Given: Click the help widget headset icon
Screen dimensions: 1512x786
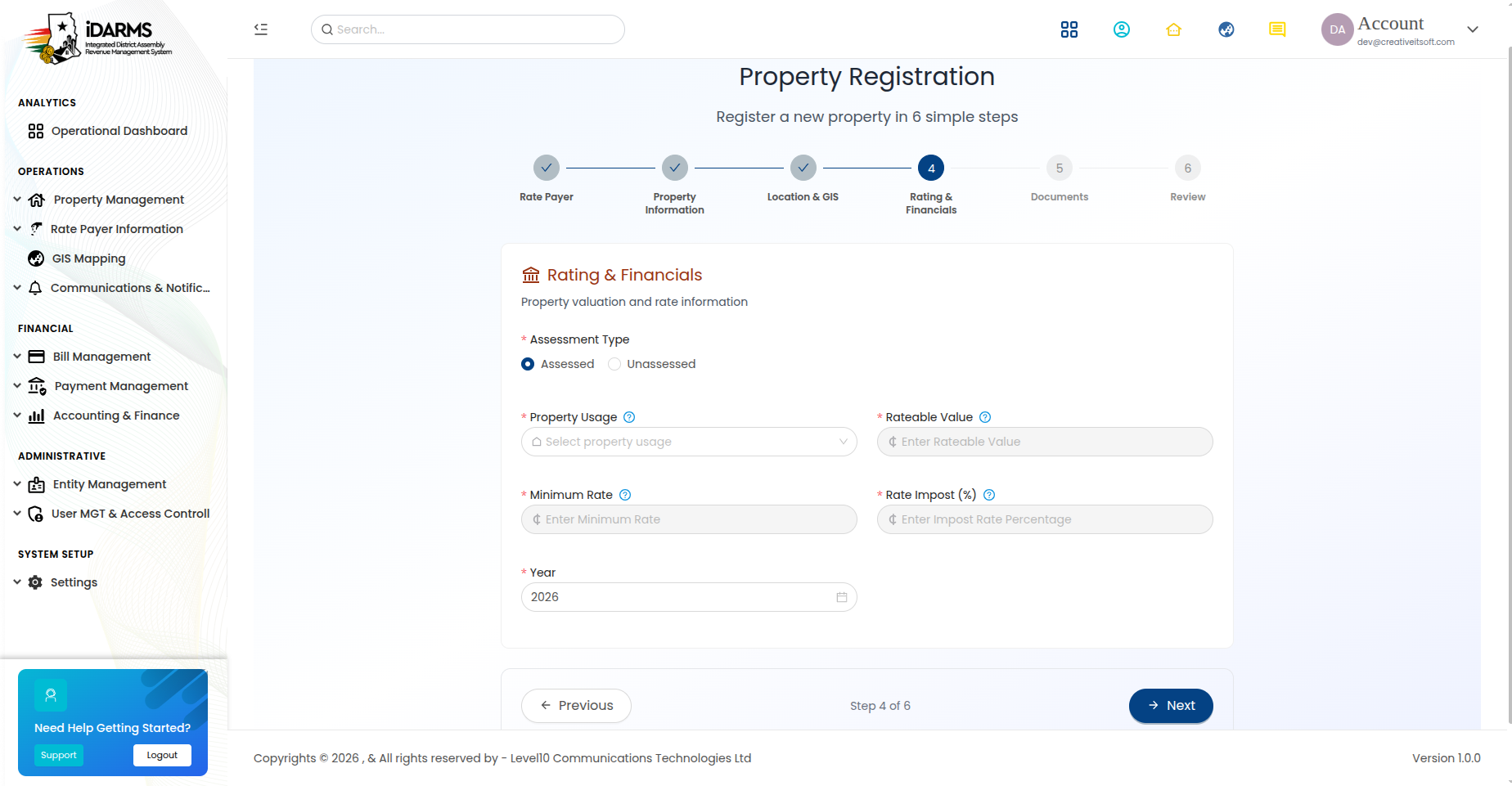Looking at the screenshot, I should pos(51,695).
